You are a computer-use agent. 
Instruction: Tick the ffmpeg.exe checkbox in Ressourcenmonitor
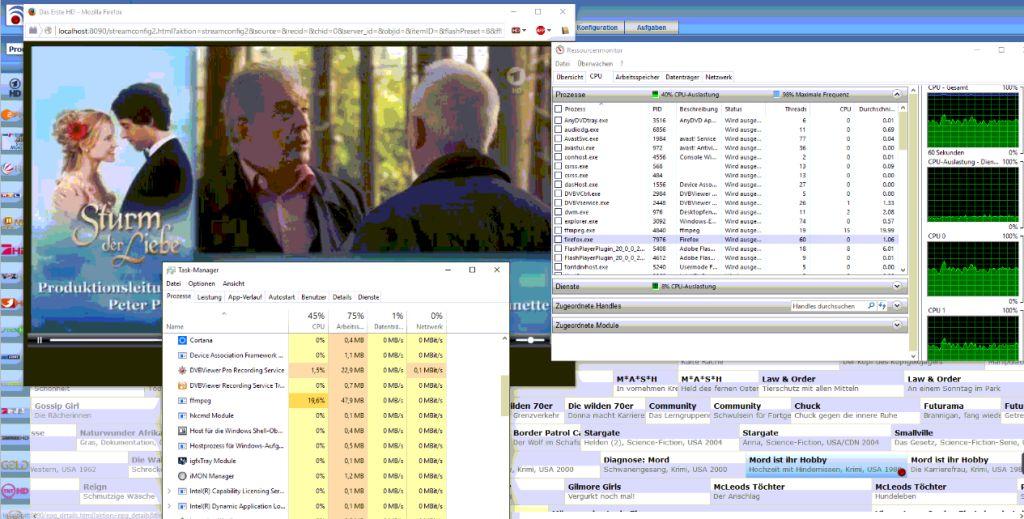pyautogui.click(x=559, y=230)
